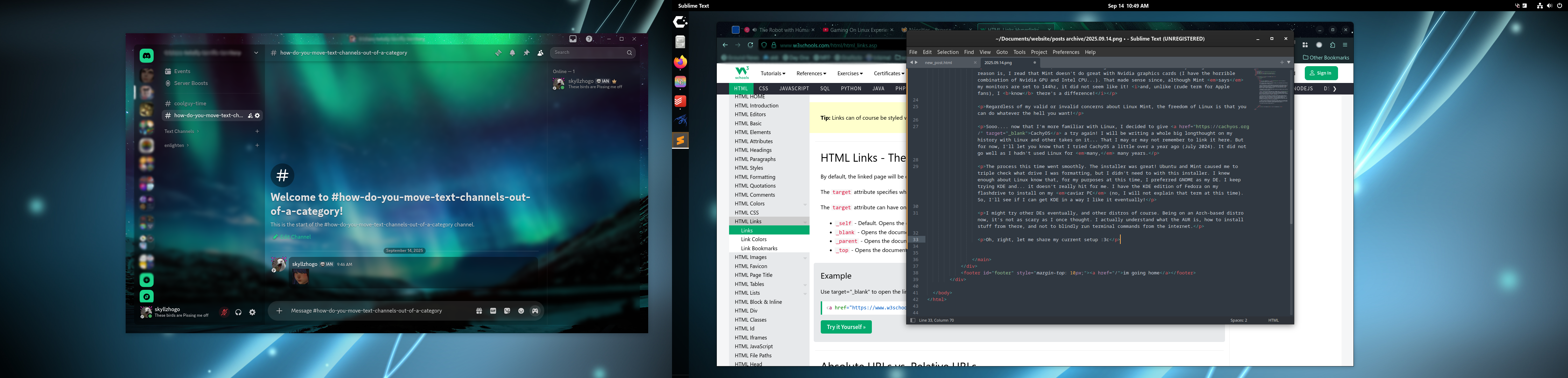Unmute the microphone in Discord user panel
Screen dimensions: 1568x378
click(x=224, y=312)
